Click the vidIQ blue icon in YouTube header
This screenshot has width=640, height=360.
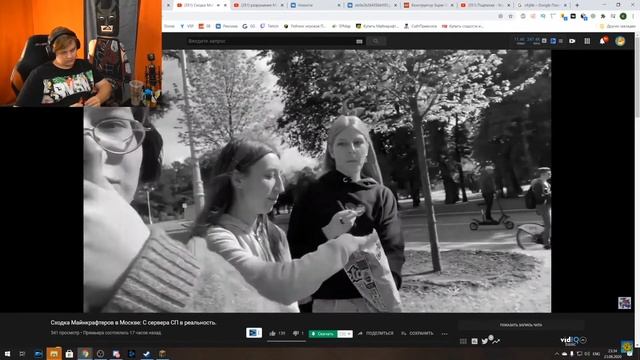[x=553, y=41]
